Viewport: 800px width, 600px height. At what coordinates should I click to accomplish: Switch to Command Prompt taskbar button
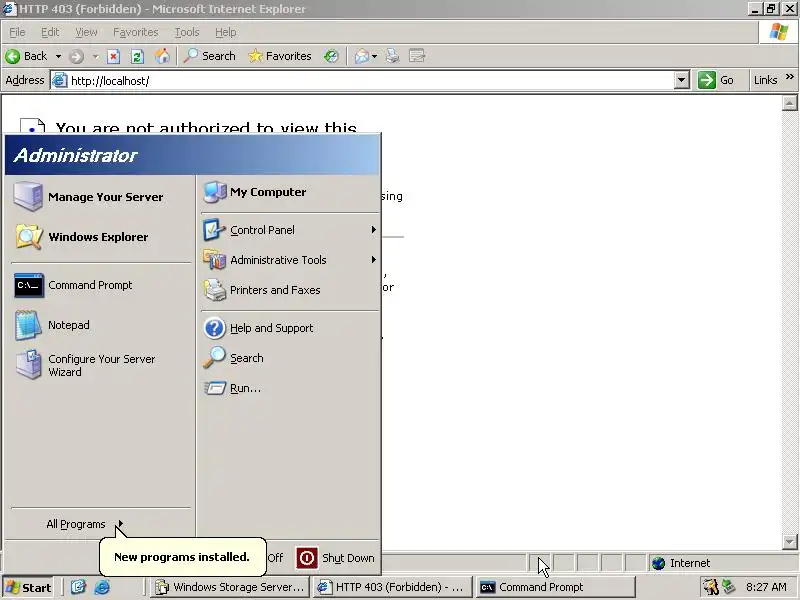(556, 587)
